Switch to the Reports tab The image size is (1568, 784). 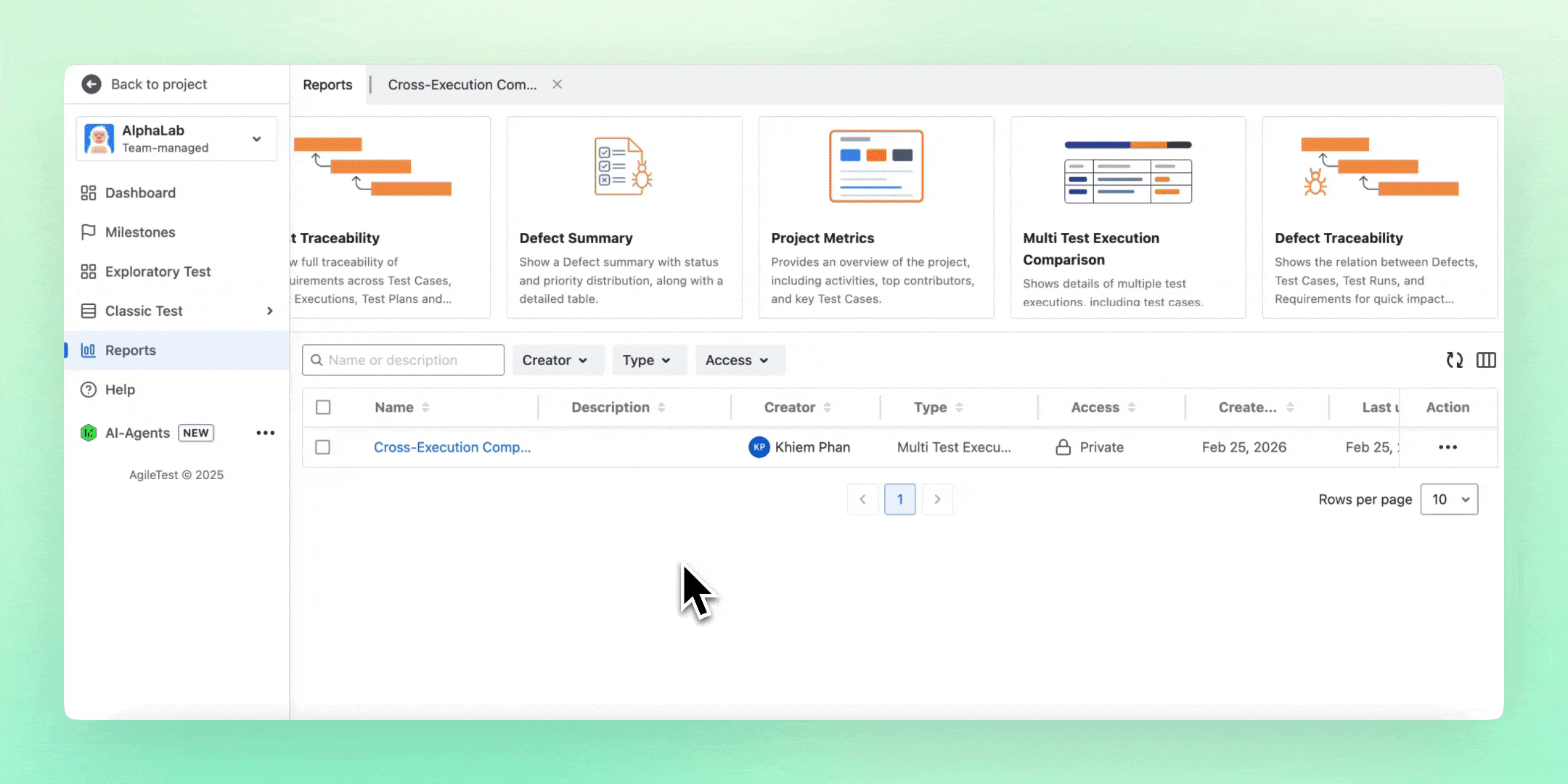tap(327, 85)
